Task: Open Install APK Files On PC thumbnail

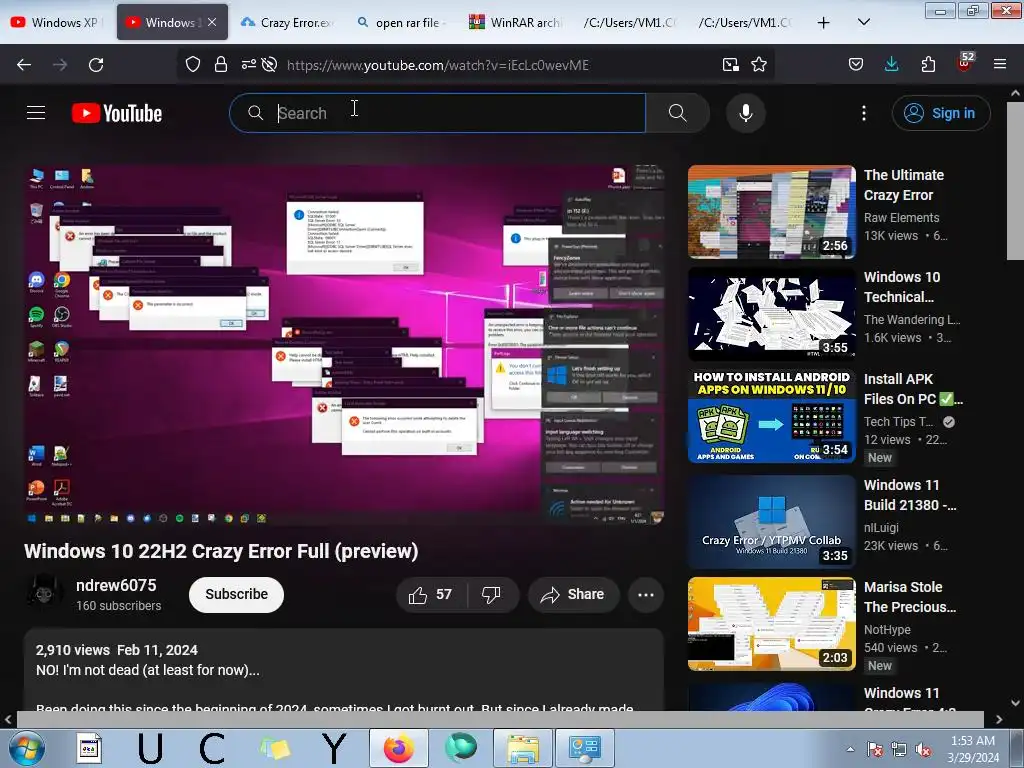Action: point(771,416)
